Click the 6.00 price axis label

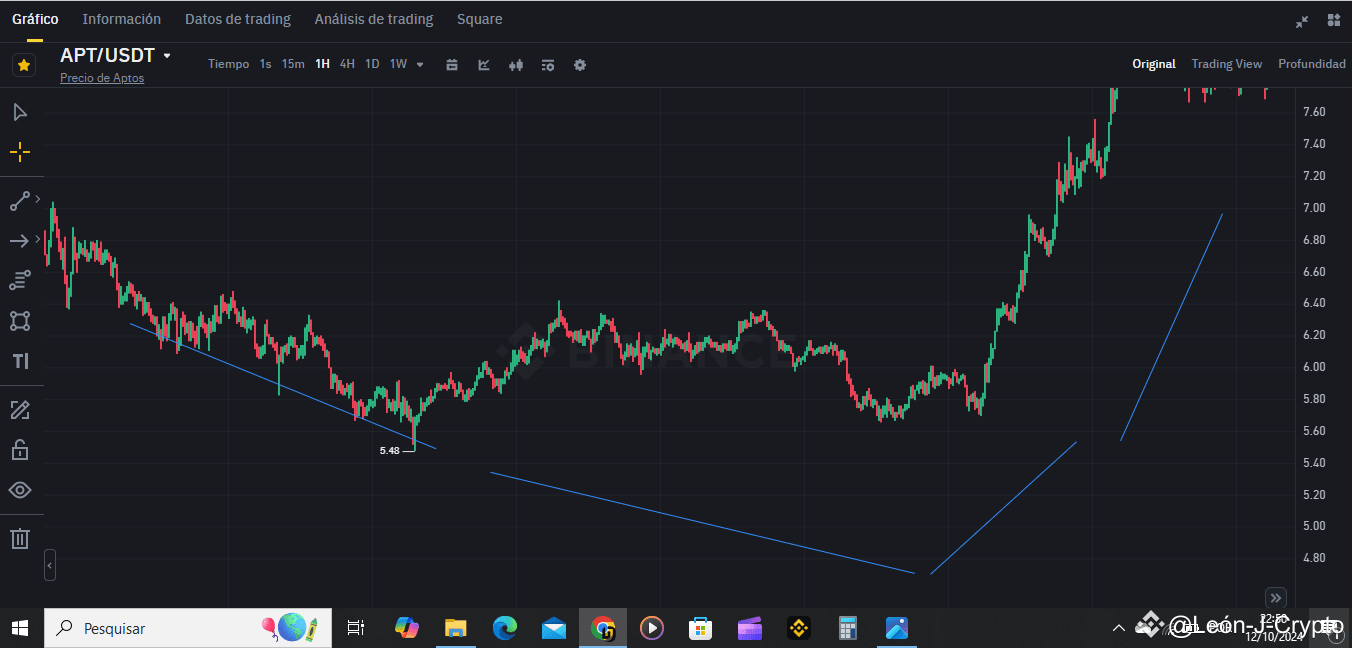click(x=1314, y=367)
